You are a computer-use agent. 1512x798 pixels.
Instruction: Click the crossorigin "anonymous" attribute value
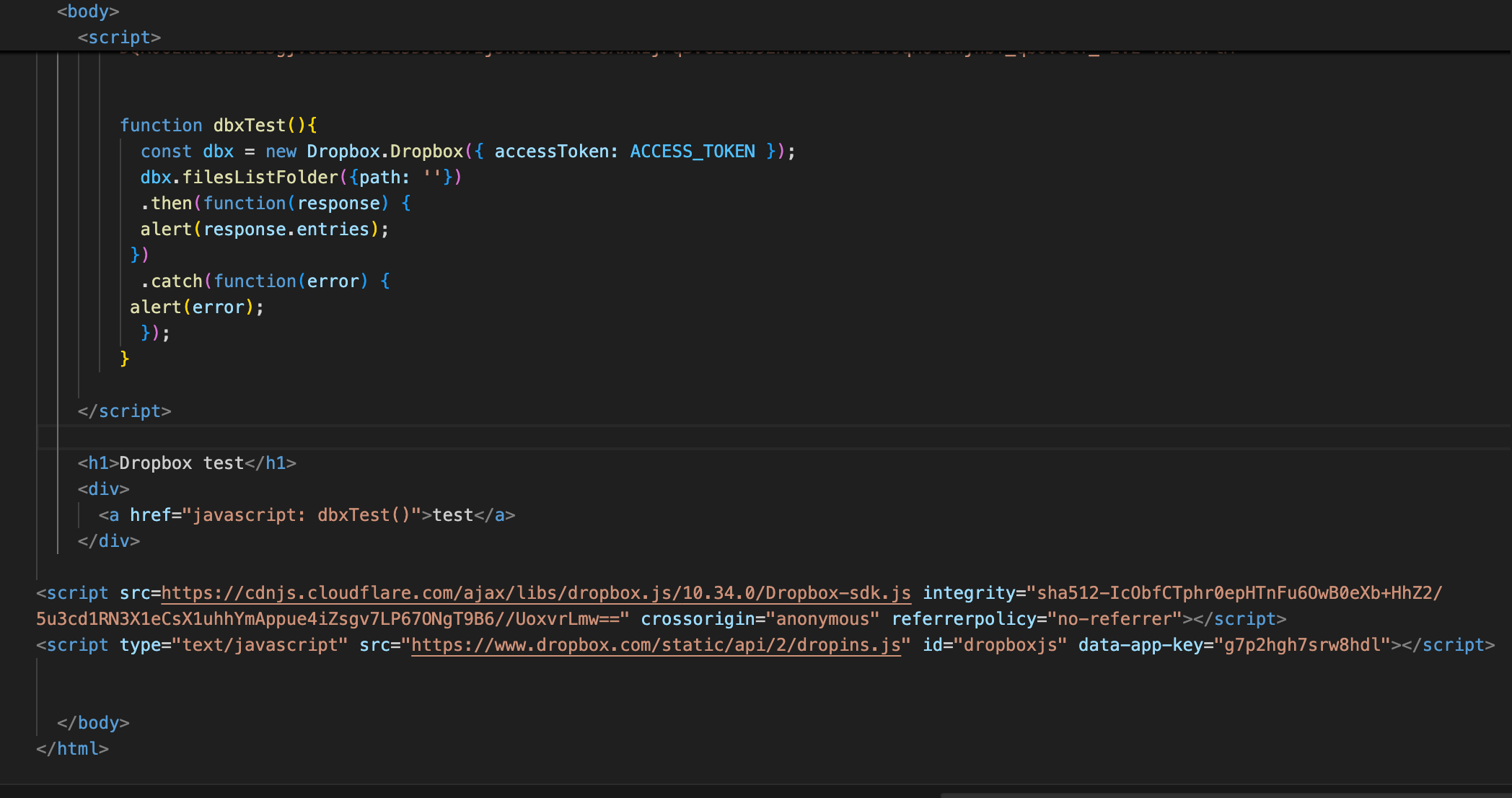point(822,619)
